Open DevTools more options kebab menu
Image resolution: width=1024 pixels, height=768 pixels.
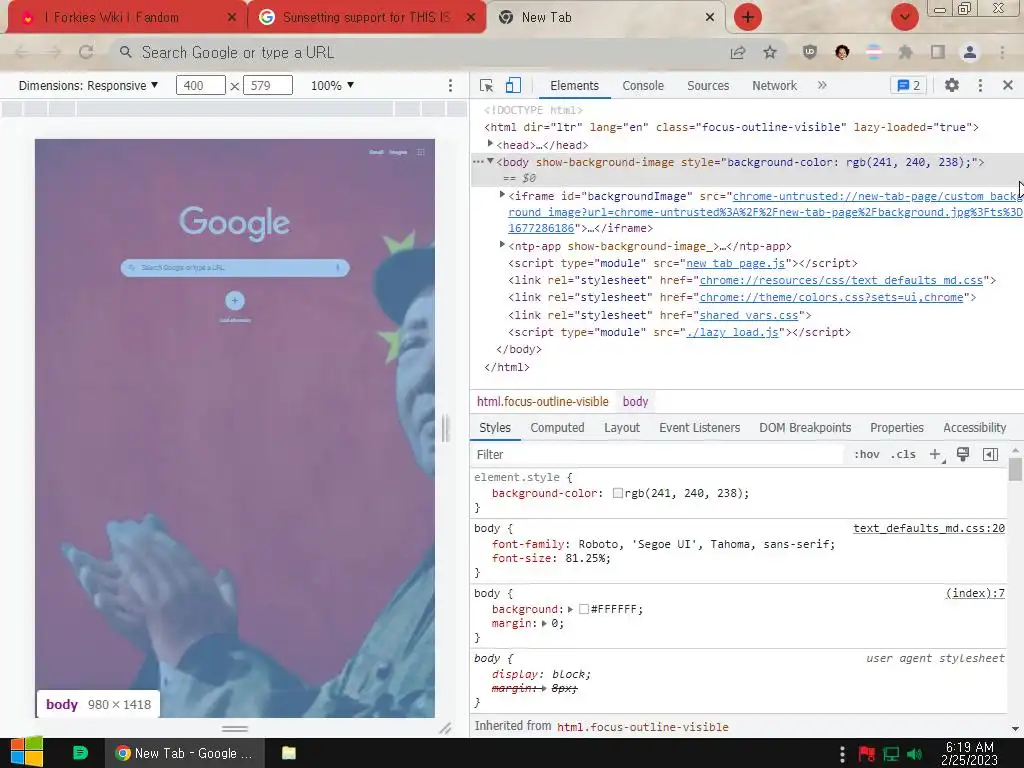980,86
